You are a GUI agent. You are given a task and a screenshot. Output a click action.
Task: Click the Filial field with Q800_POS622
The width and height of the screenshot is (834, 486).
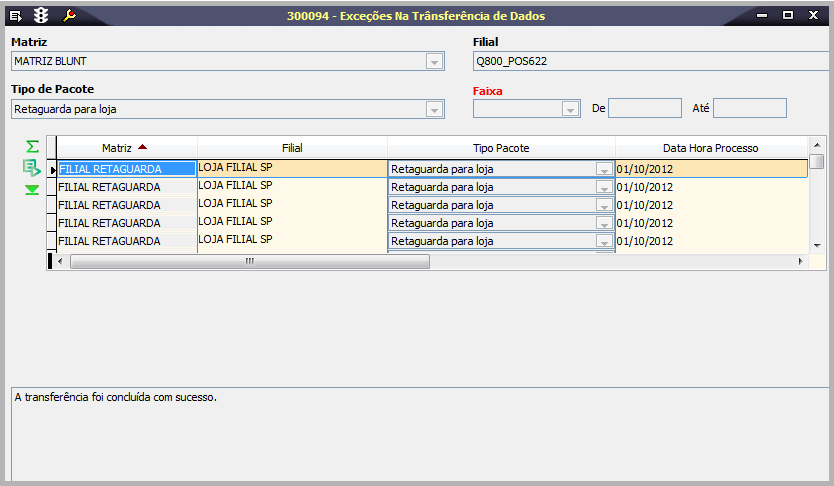coord(650,61)
